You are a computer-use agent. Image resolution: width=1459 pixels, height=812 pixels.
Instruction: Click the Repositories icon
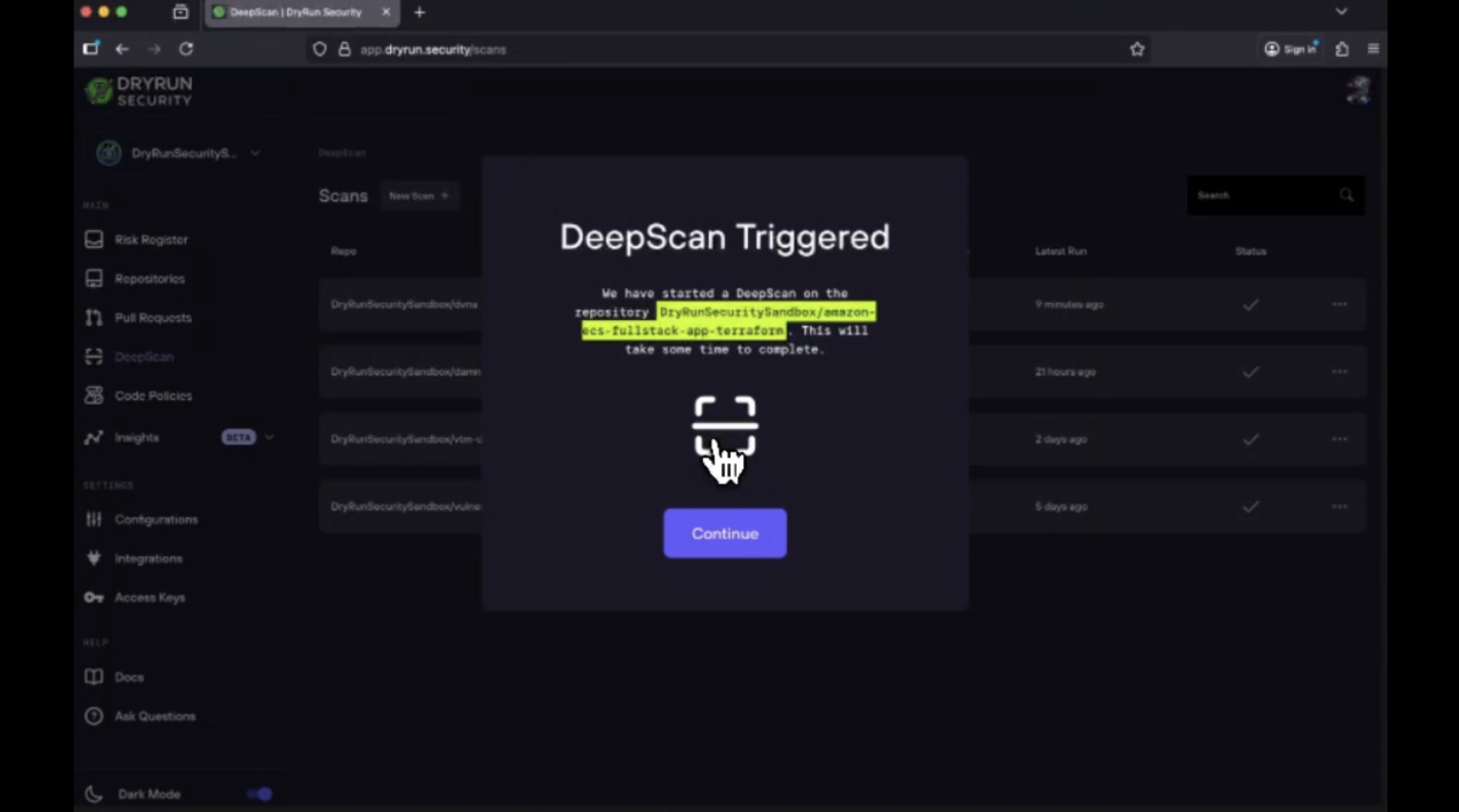(94, 278)
